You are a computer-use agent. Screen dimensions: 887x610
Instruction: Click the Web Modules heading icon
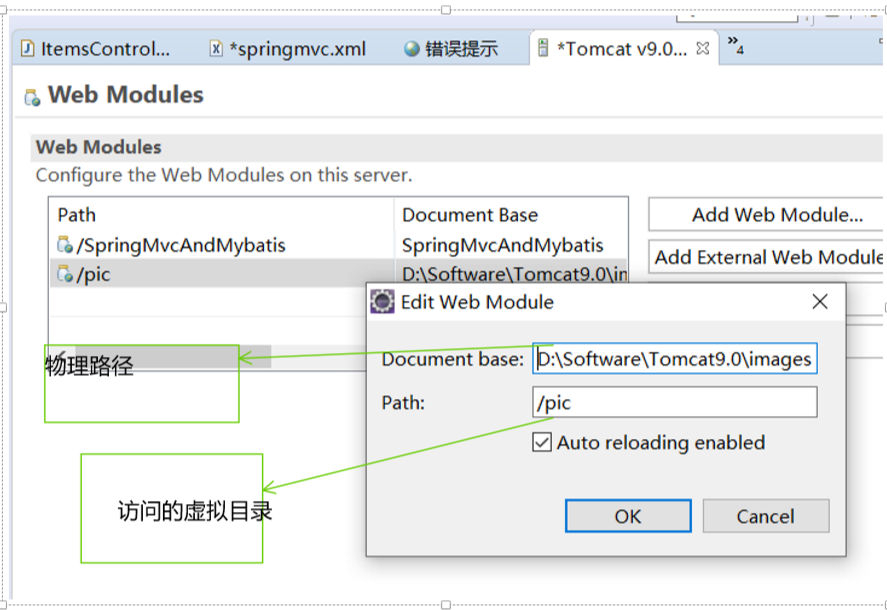tap(32, 97)
